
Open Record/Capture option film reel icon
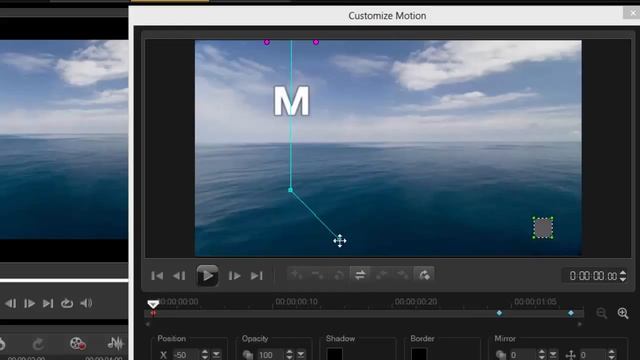click(x=78, y=344)
